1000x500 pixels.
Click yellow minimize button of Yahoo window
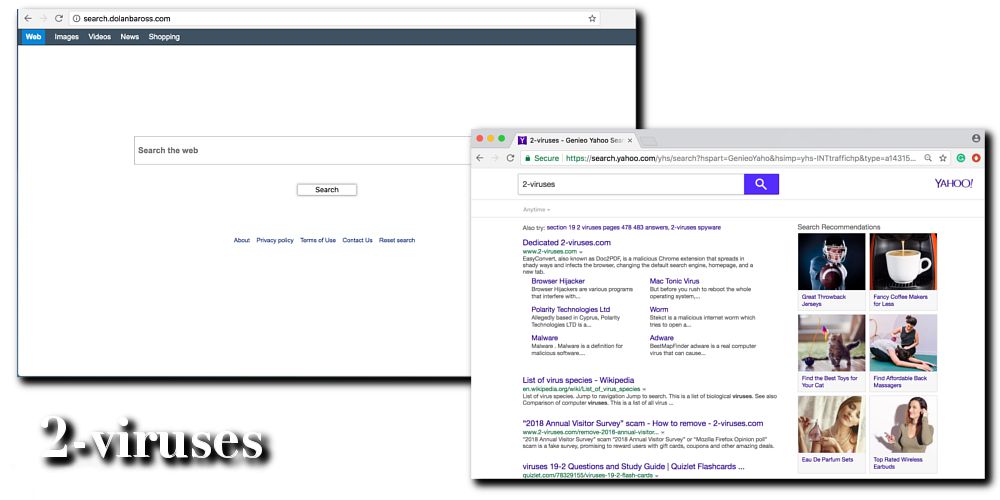coord(490,138)
